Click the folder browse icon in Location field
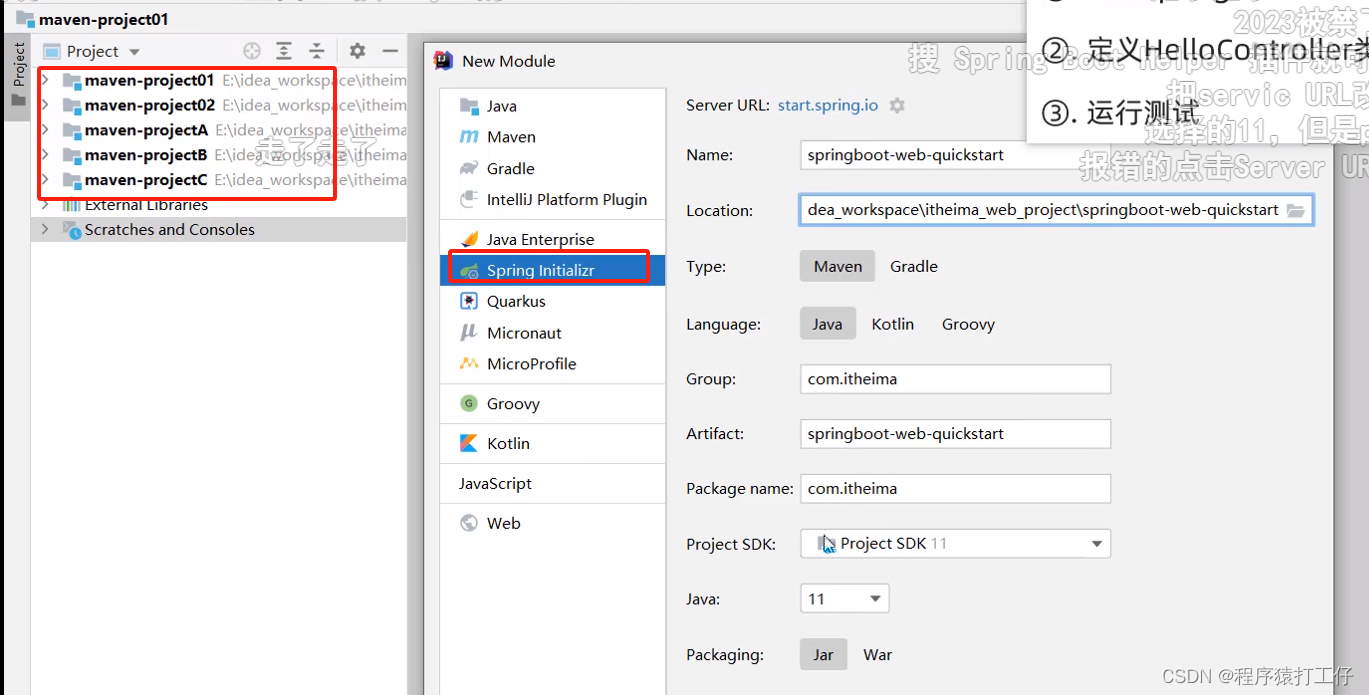This screenshot has height=695, width=1369. 1295,210
